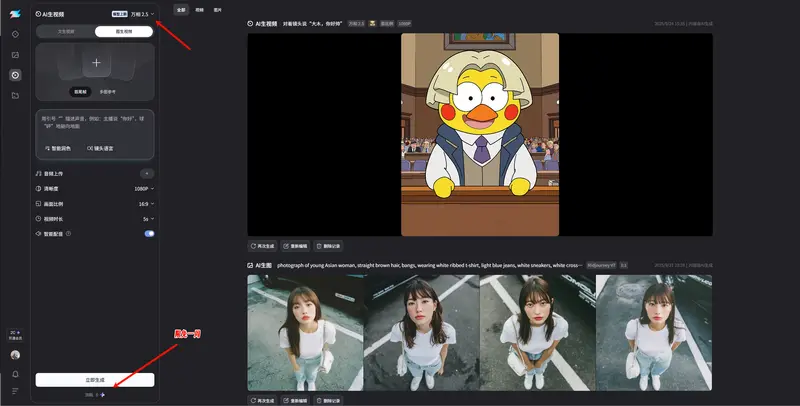800x406 pixels.
Task: Click the user avatar in the sidebar
Action: click(x=15, y=355)
